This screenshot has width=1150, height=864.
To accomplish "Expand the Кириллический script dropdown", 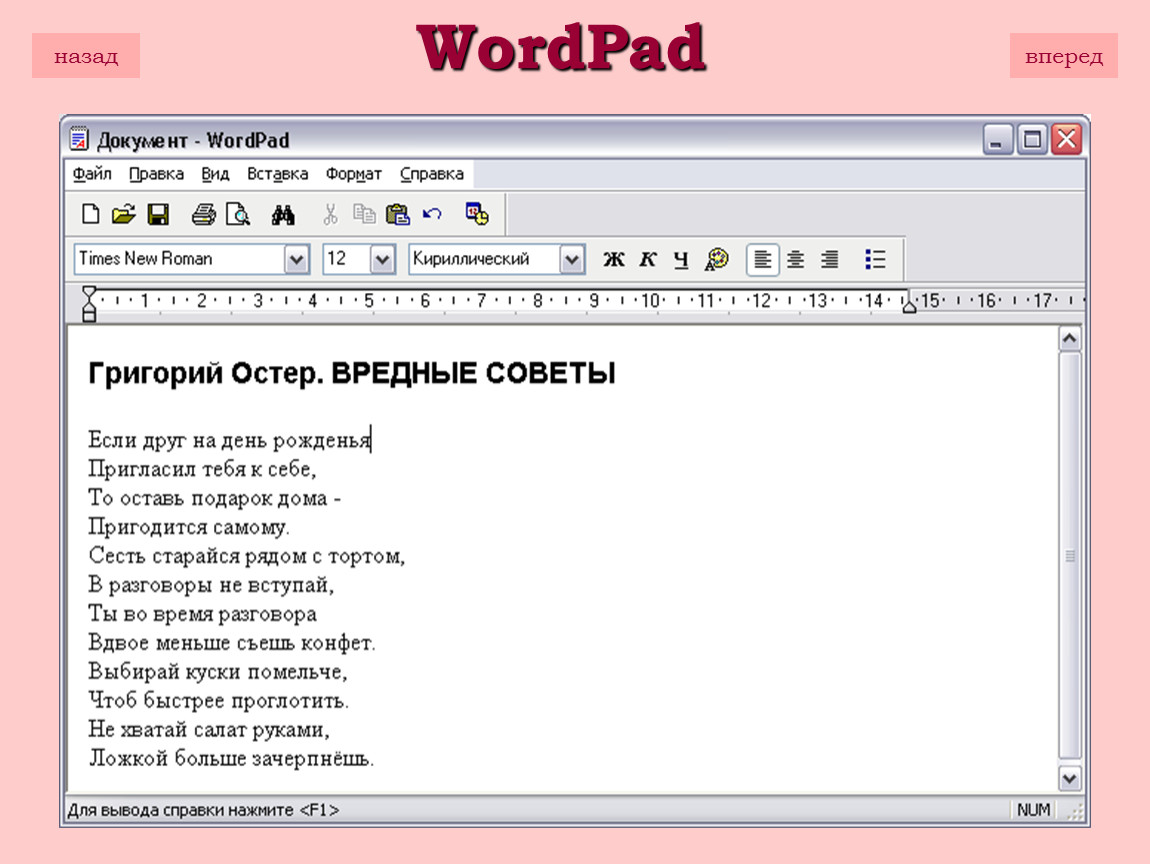I will (x=571, y=259).
